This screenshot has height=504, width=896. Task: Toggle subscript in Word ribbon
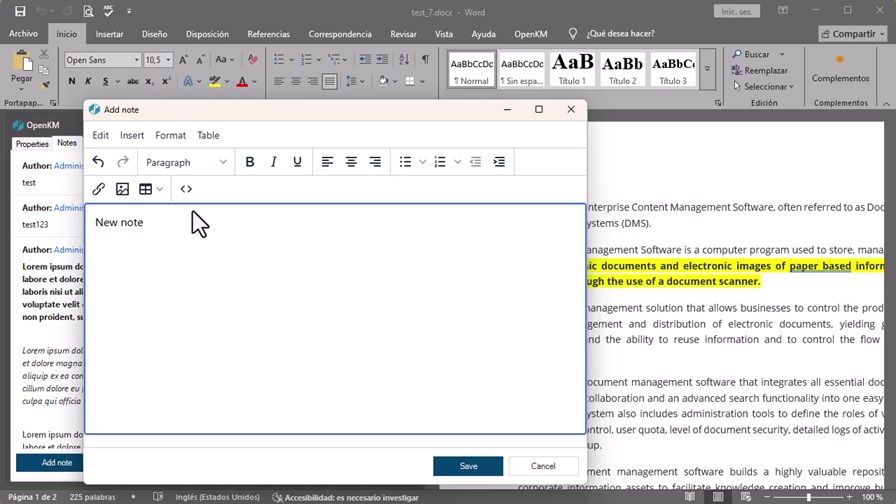[x=149, y=82]
